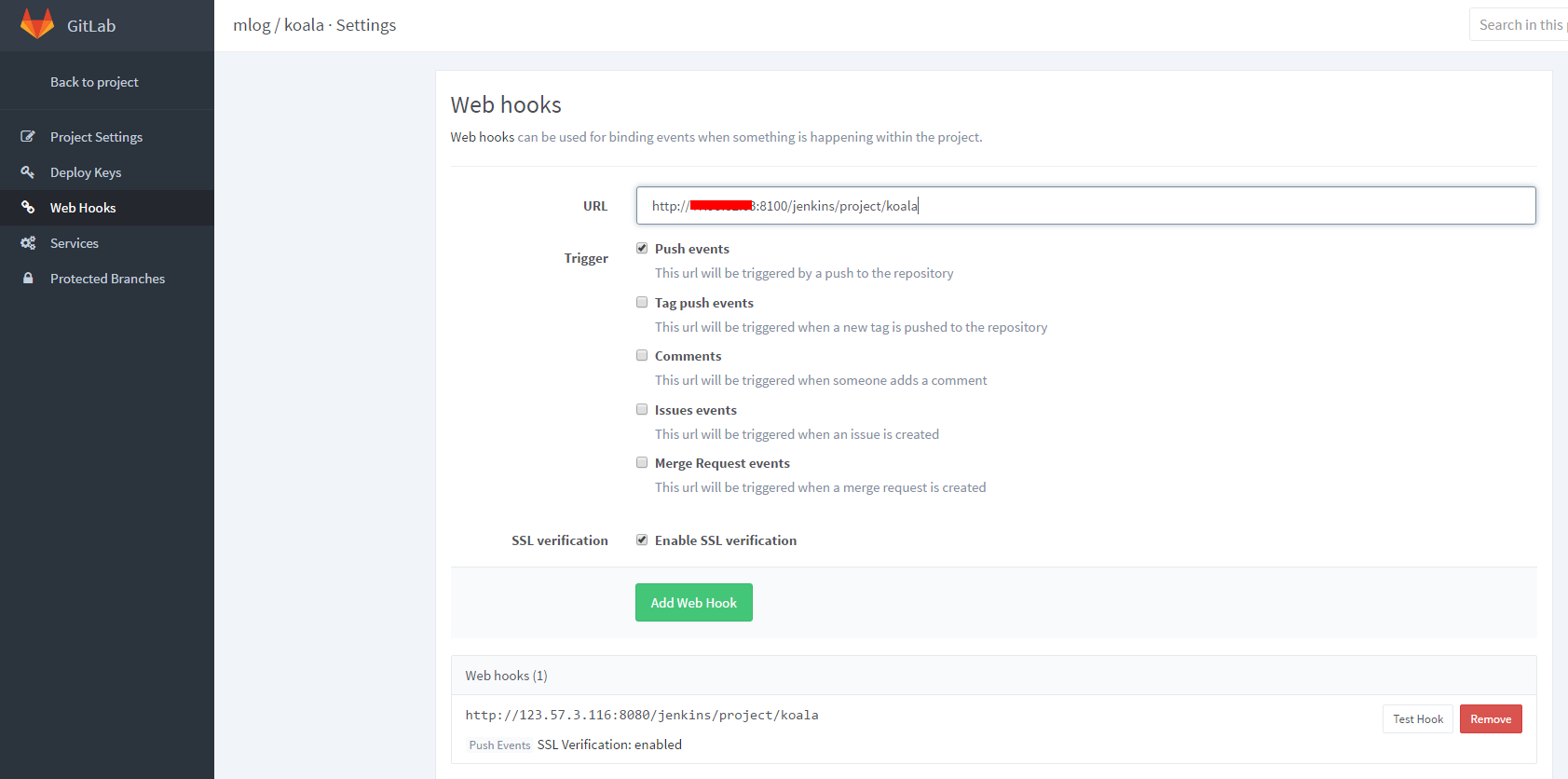Remove the existing koala web hook
This screenshot has height=779, width=1568.
(x=1491, y=719)
